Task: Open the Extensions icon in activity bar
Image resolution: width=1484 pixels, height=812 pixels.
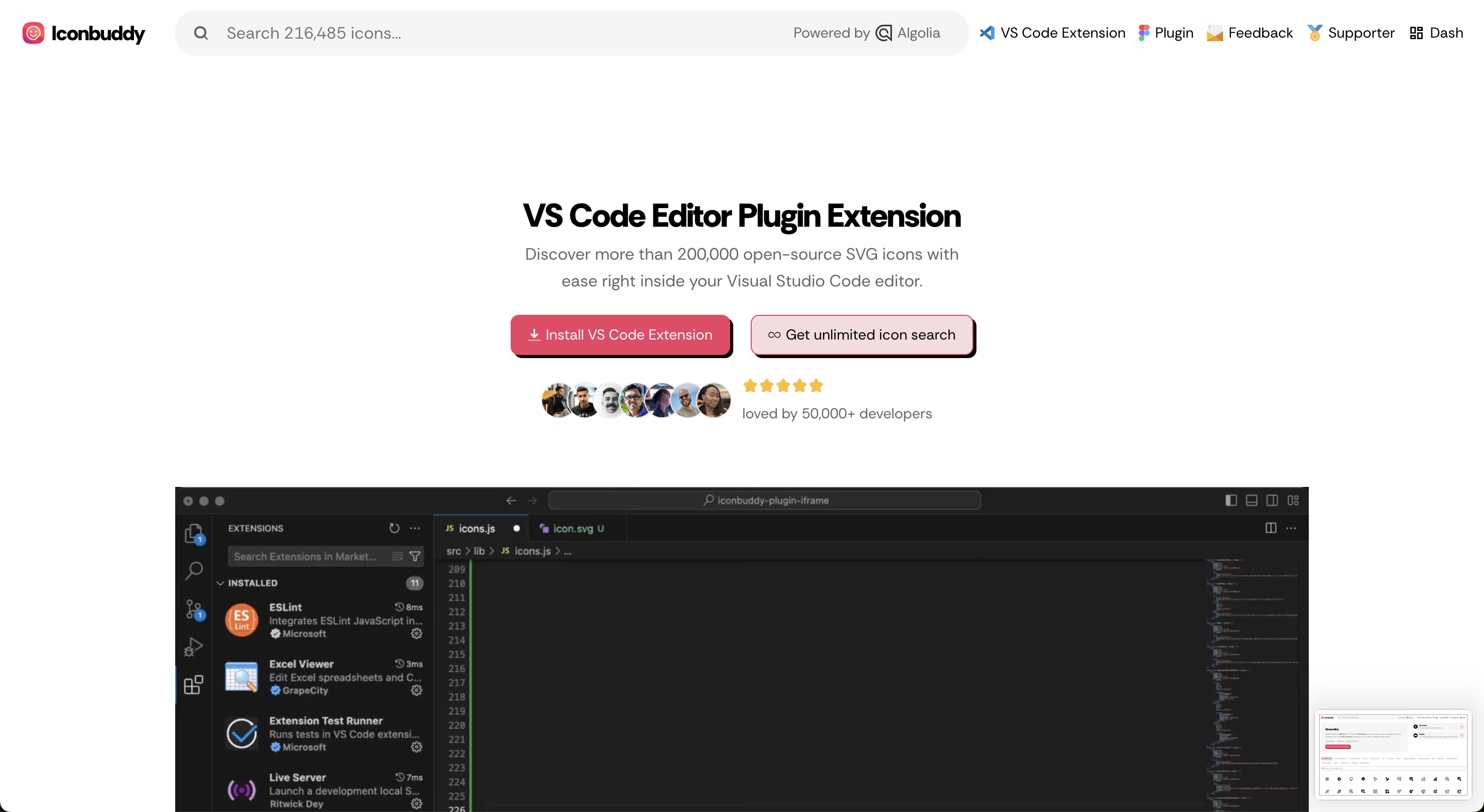Action: tap(194, 684)
